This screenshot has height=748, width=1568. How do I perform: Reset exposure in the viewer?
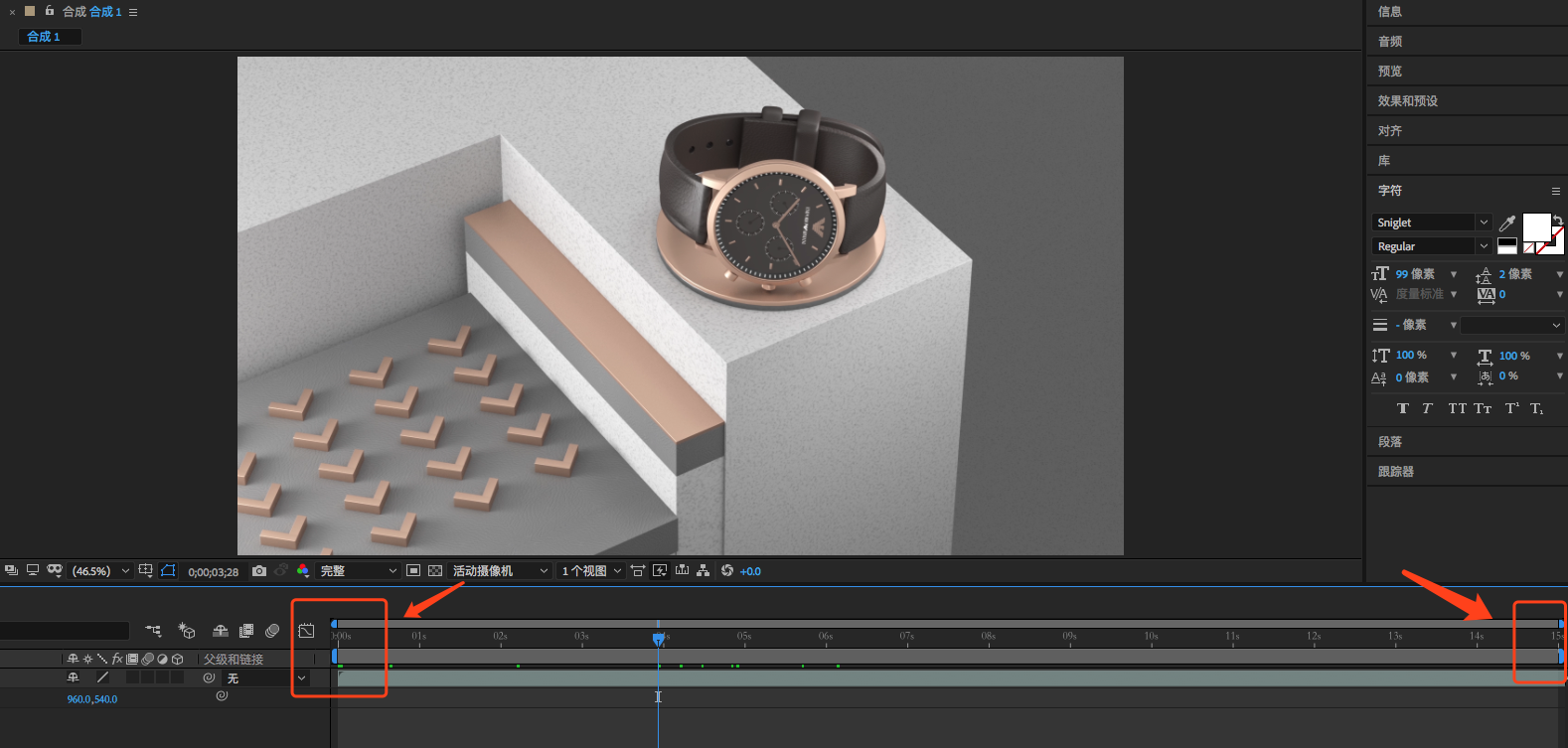(x=727, y=571)
